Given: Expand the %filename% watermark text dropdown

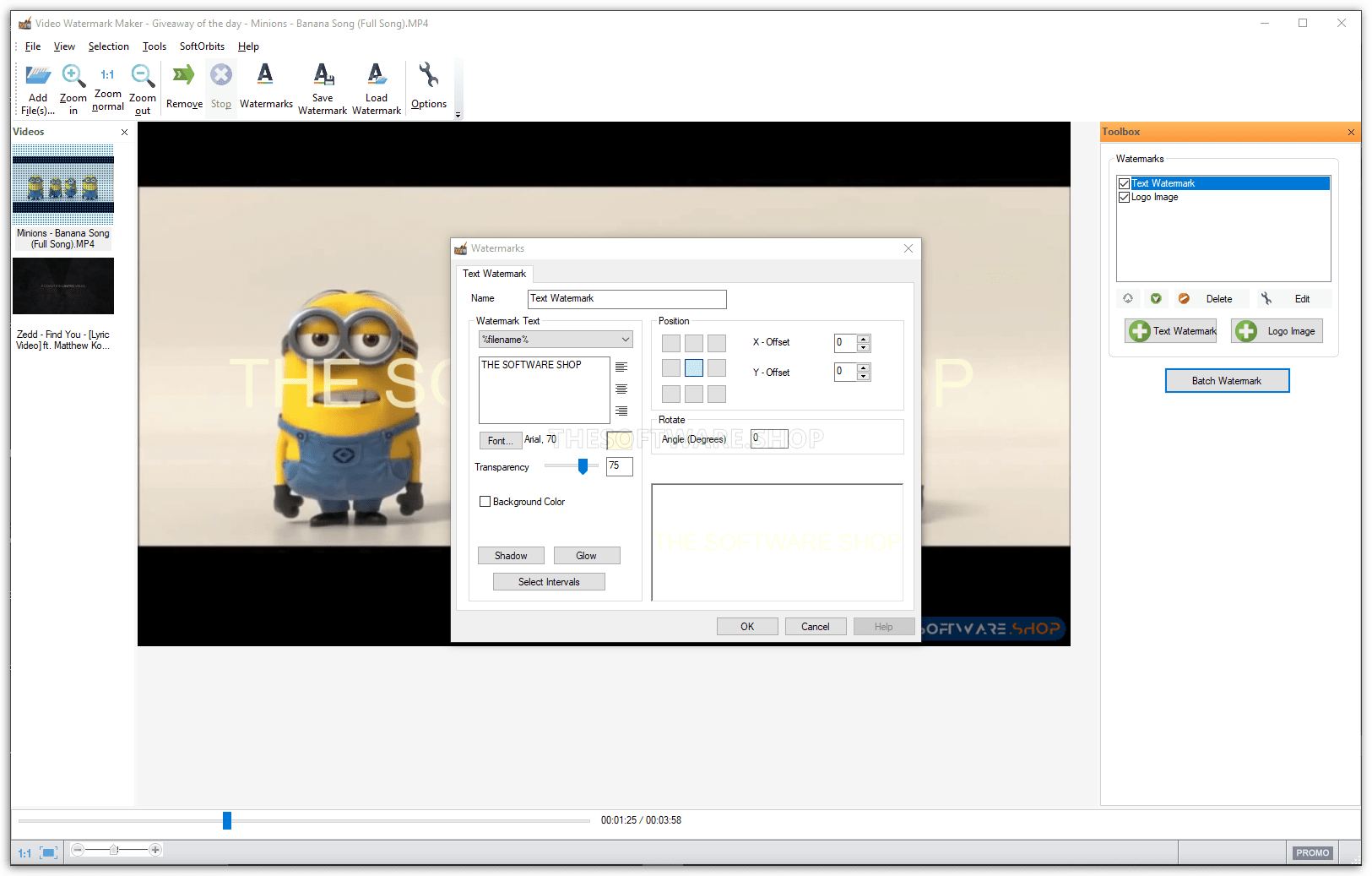Looking at the screenshot, I should 625,340.
